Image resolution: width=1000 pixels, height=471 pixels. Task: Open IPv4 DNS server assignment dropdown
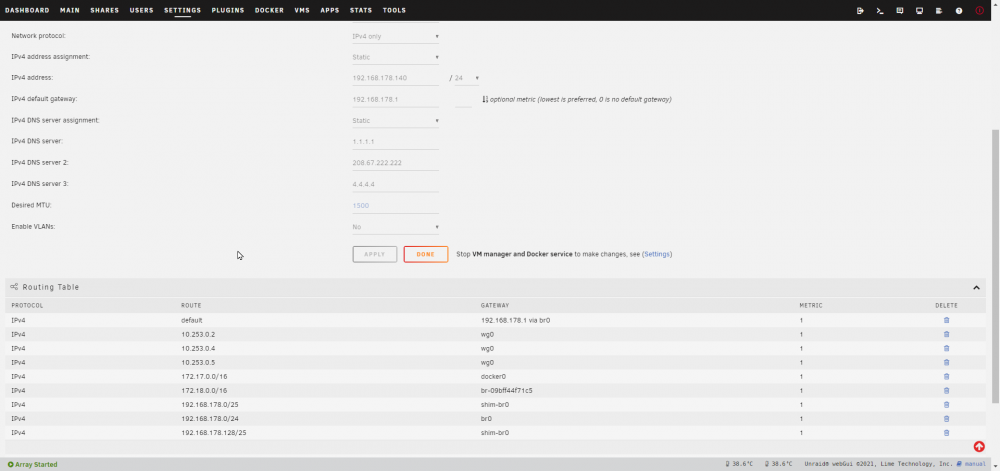point(395,120)
